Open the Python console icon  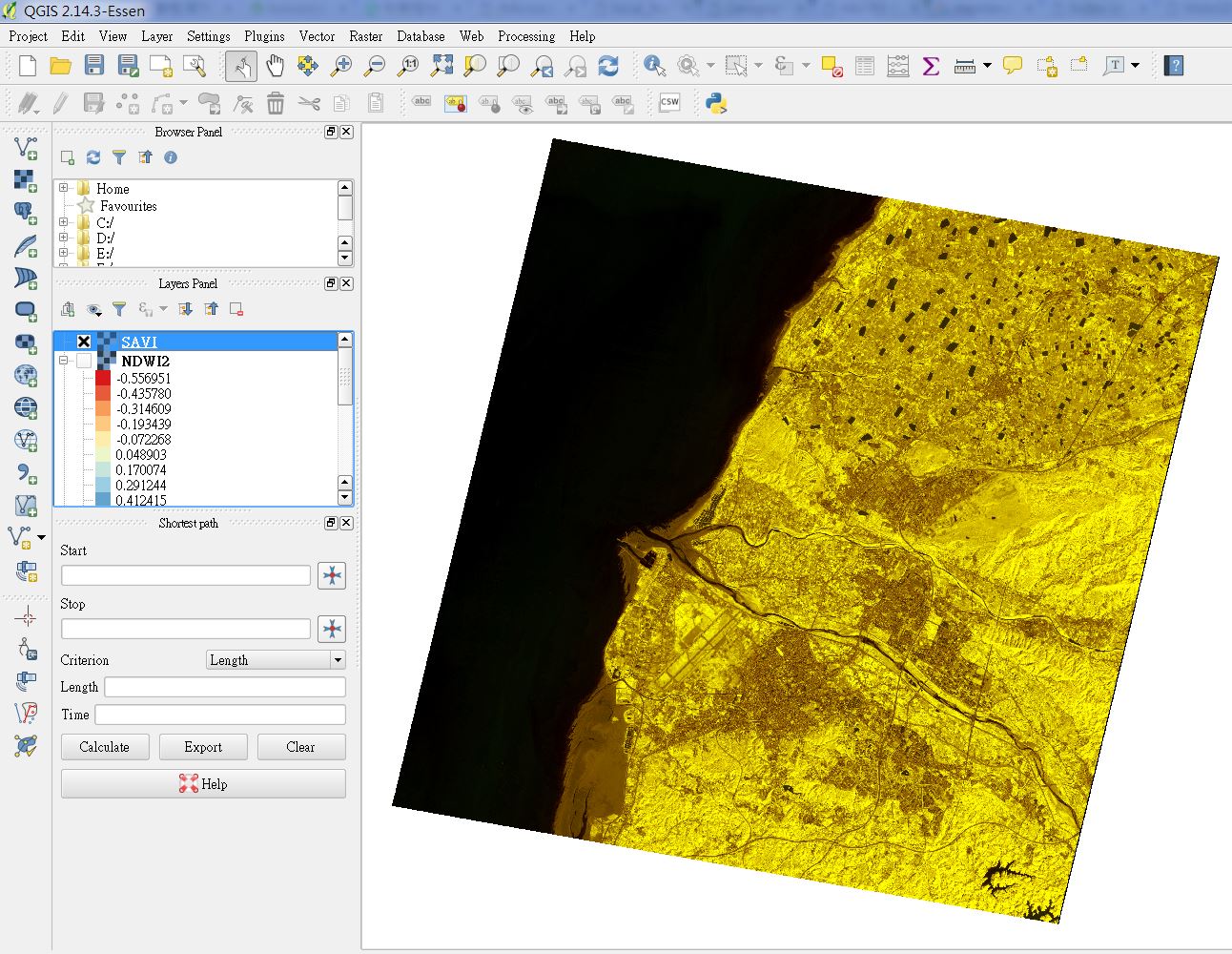coord(716,103)
